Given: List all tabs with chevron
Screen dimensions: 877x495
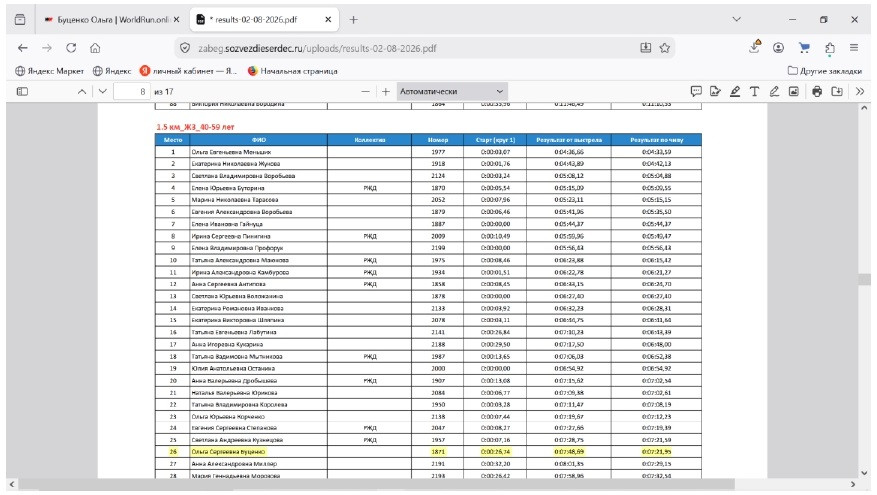Looking at the screenshot, I should 737,20.
